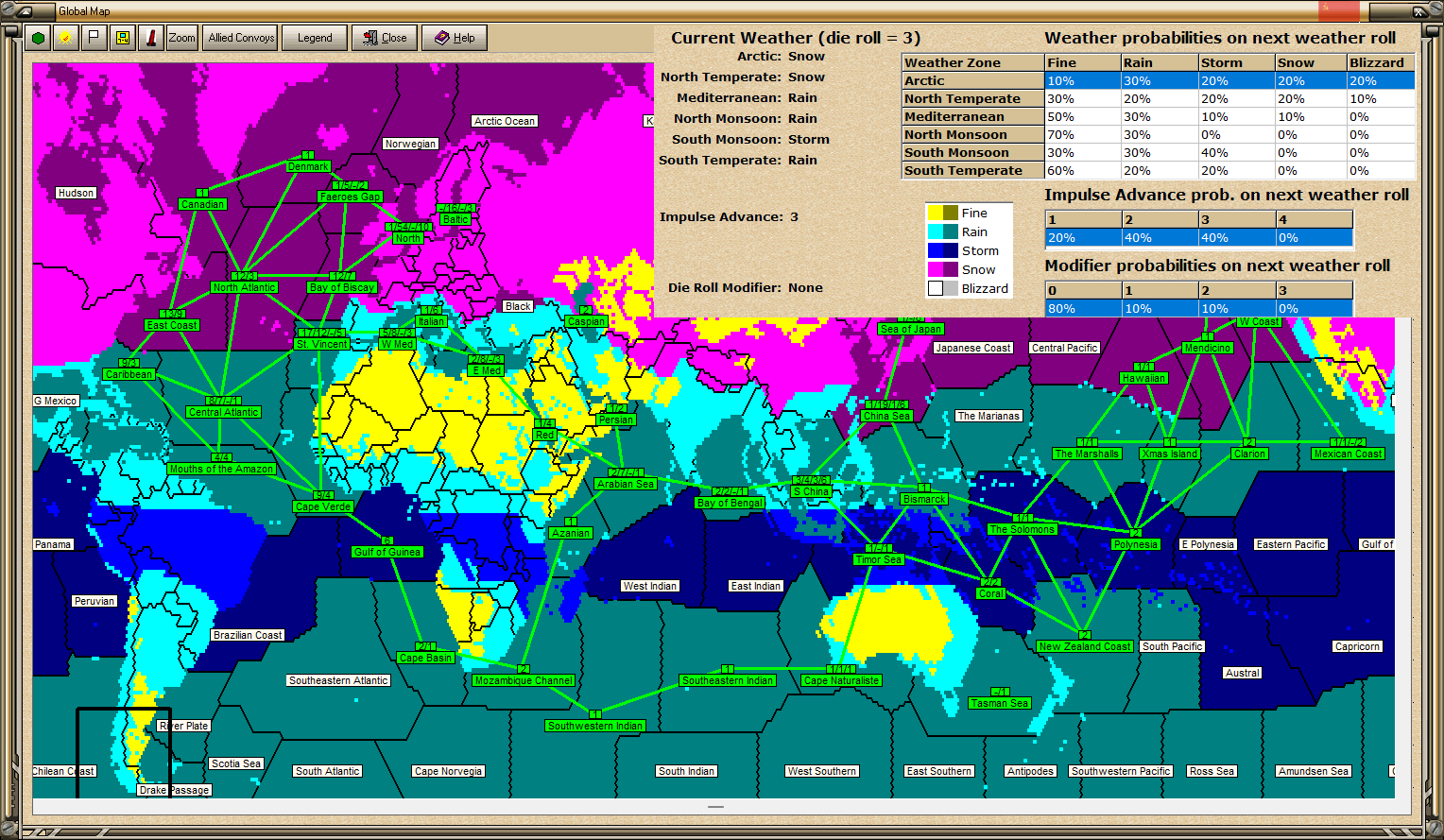Open the Legend button
The width and height of the screenshot is (1444, 840).
tap(315, 38)
